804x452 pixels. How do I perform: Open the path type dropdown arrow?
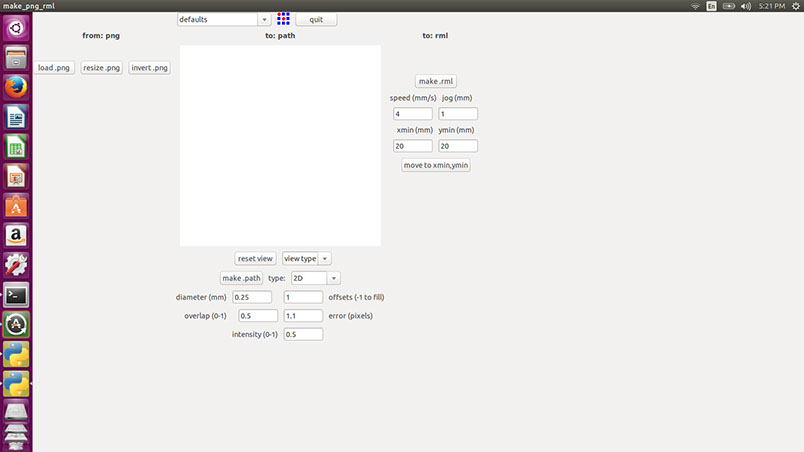(x=334, y=278)
